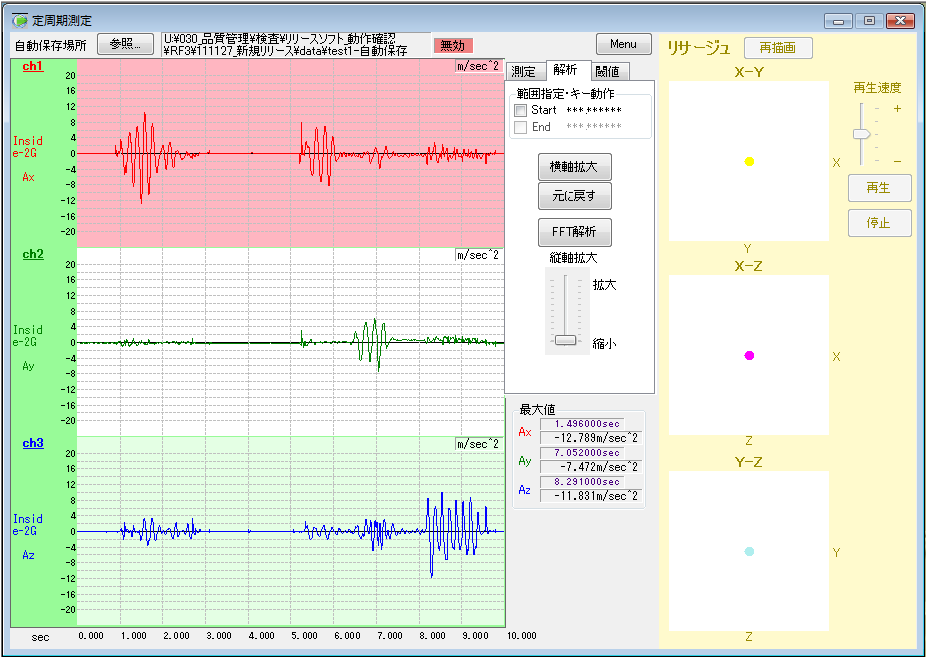Click the 10.000 time axis label
The height and width of the screenshot is (658, 927).
point(521,636)
